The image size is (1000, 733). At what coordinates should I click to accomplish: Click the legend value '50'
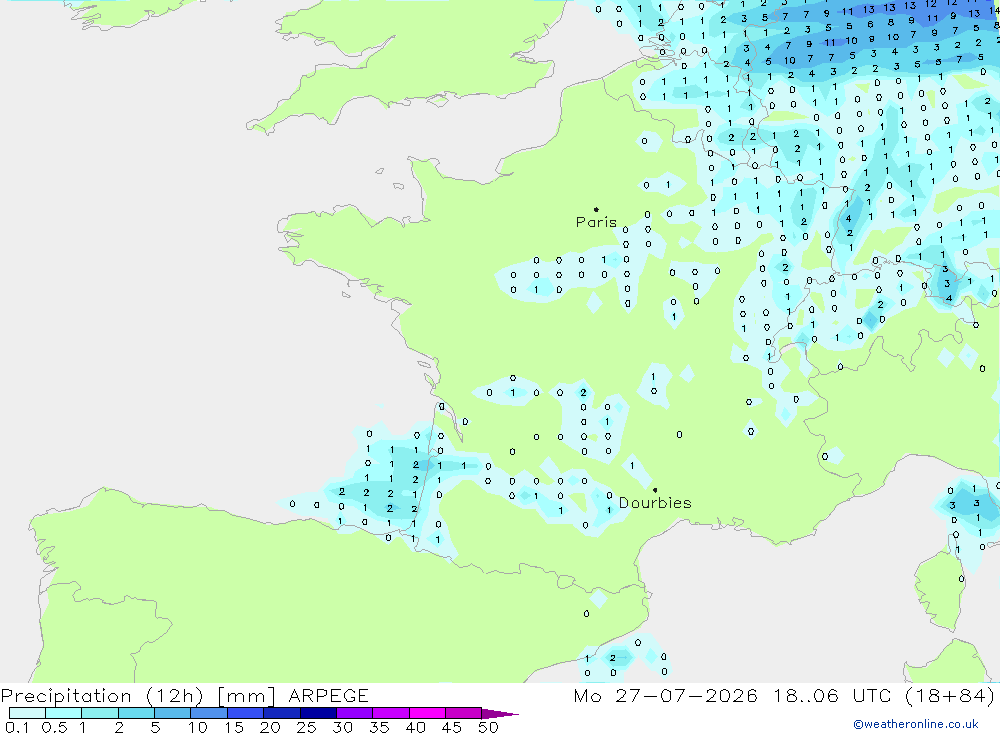[488, 727]
